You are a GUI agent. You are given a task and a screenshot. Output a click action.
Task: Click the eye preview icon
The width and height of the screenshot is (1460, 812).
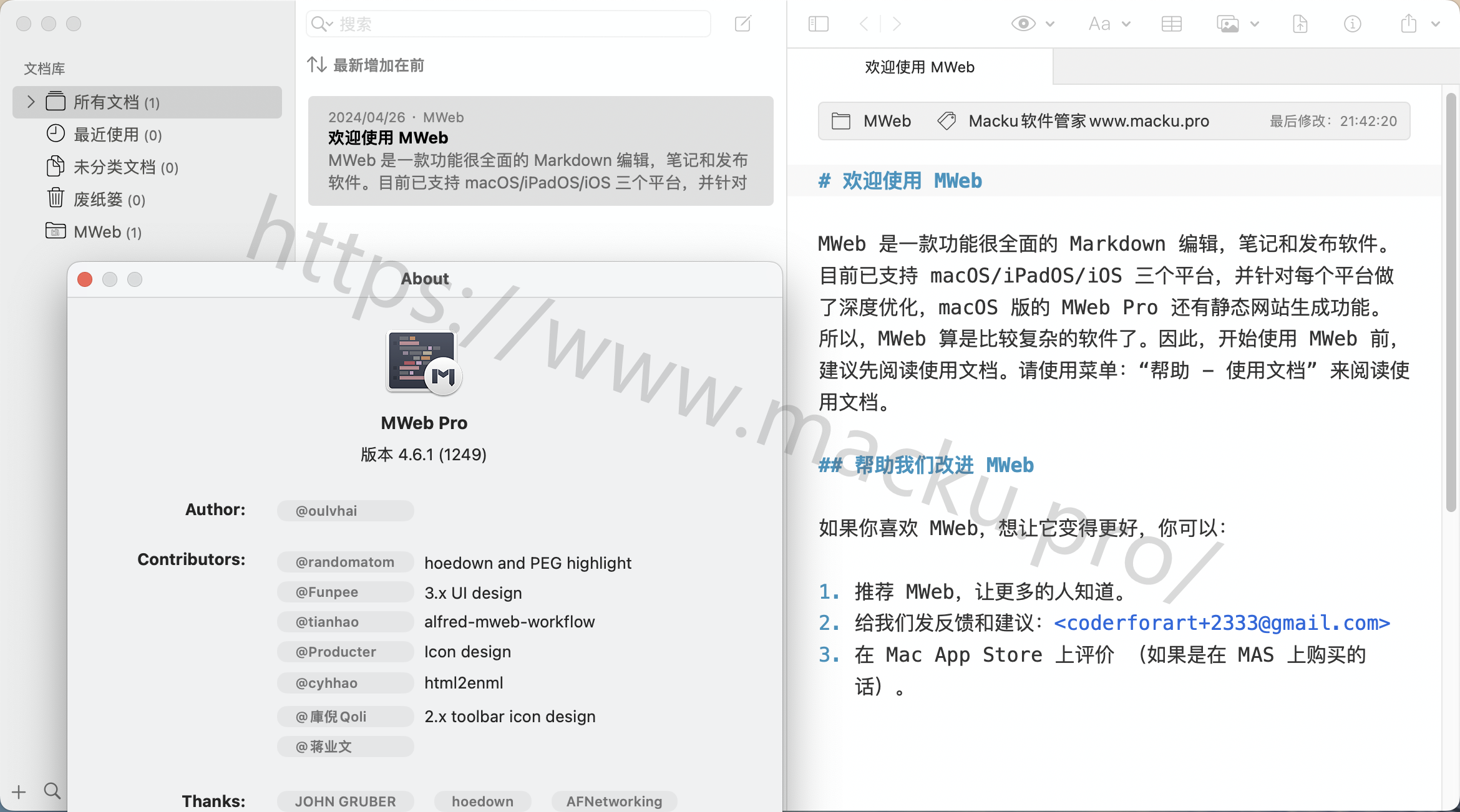click(x=1023, y=24)
